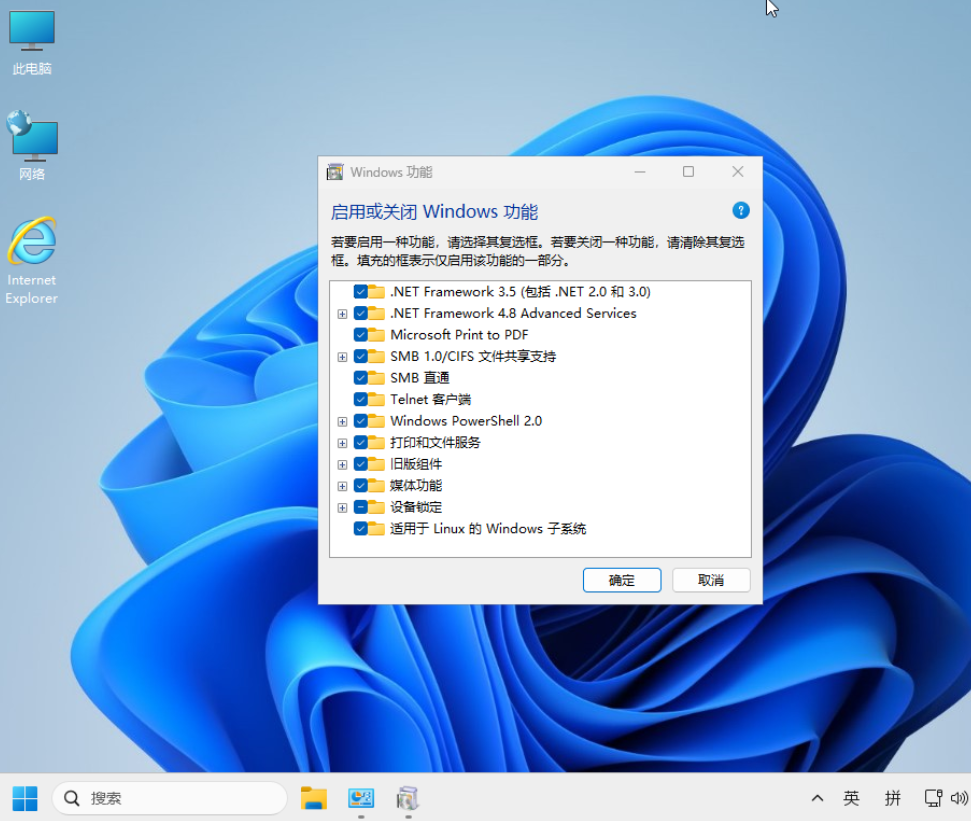The height and width of the screenshot is (821, 971).
Task: Click the Windows 功能 taskbar icon
Action: [x=407, y=798]
